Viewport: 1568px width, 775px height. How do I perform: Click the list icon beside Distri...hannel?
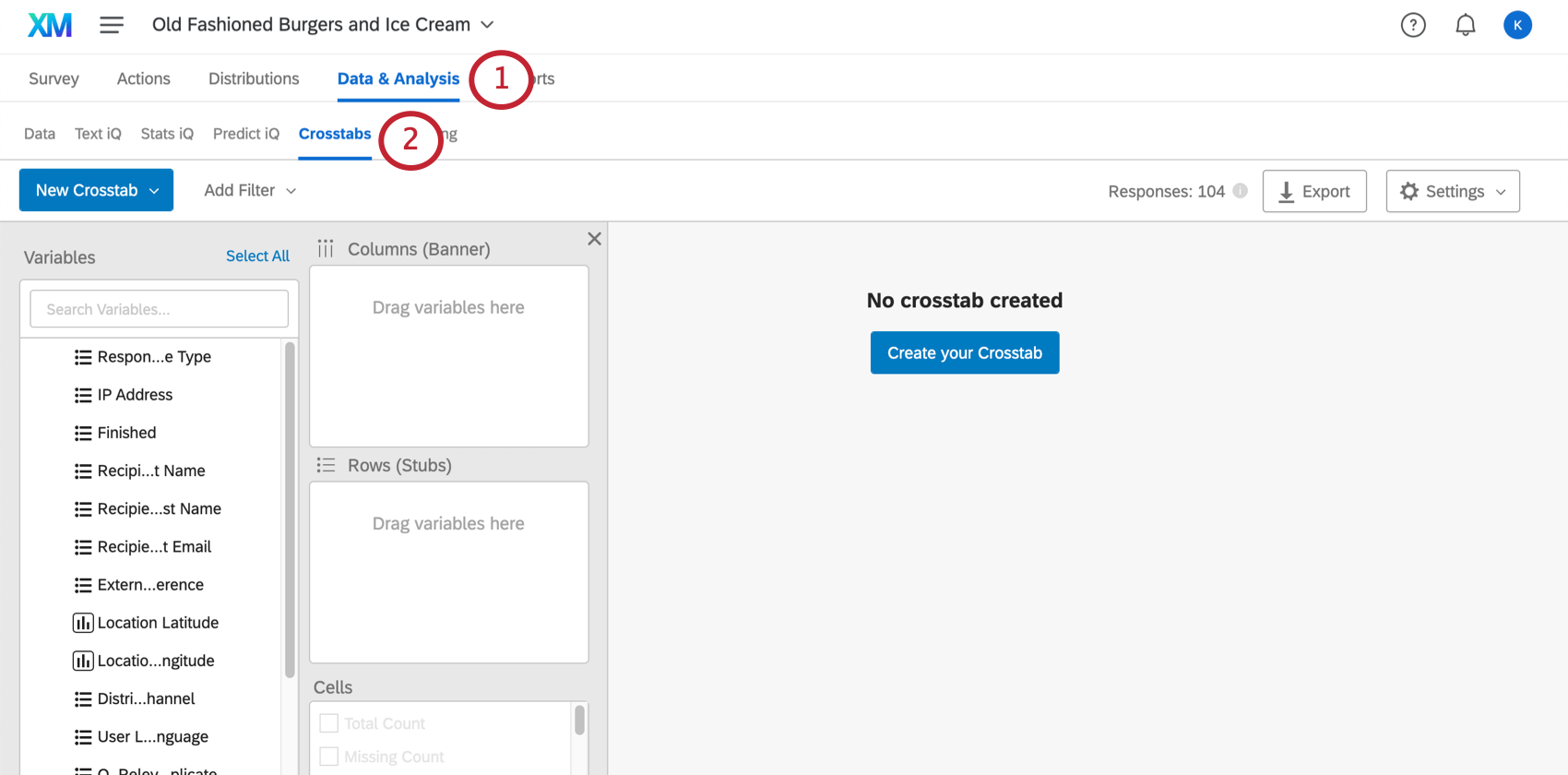point(83,699)
